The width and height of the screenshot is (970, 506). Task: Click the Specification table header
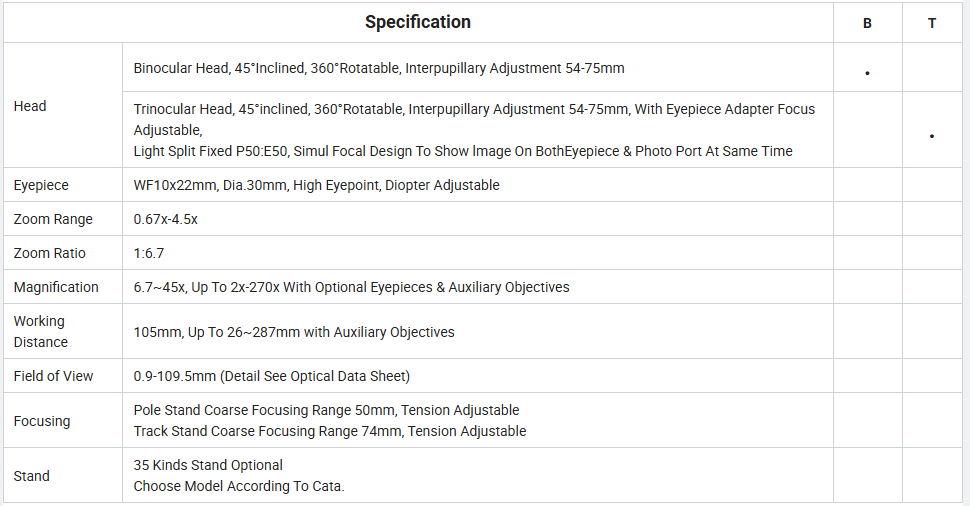pyautogui.click(x=418, y=22)
